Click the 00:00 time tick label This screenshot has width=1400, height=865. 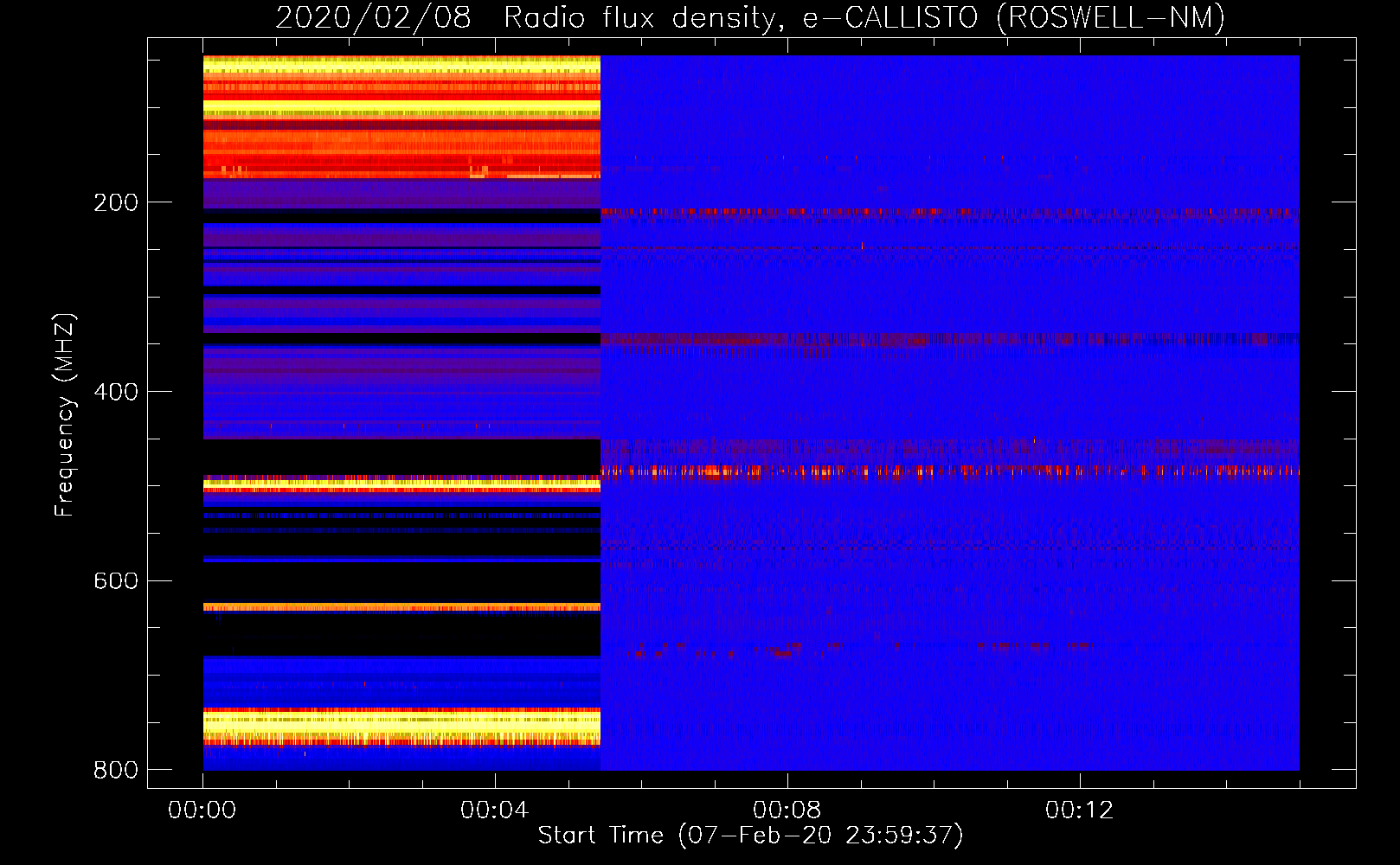202,811
